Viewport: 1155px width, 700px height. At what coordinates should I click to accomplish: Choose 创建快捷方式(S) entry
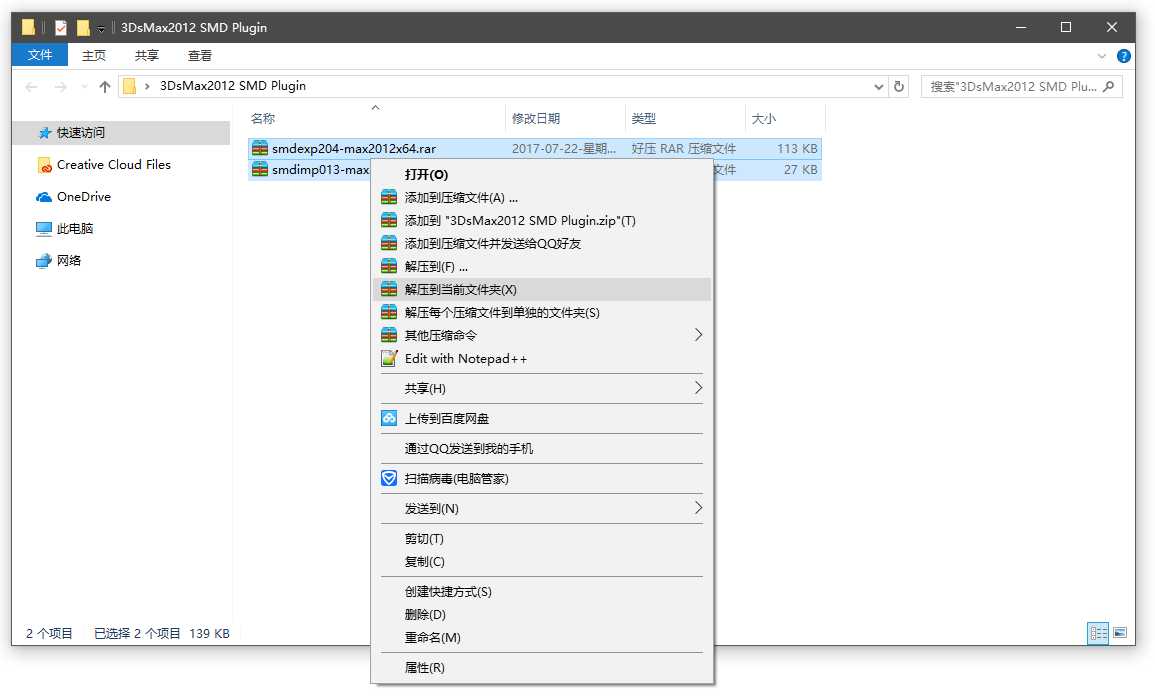pos(542,592)
